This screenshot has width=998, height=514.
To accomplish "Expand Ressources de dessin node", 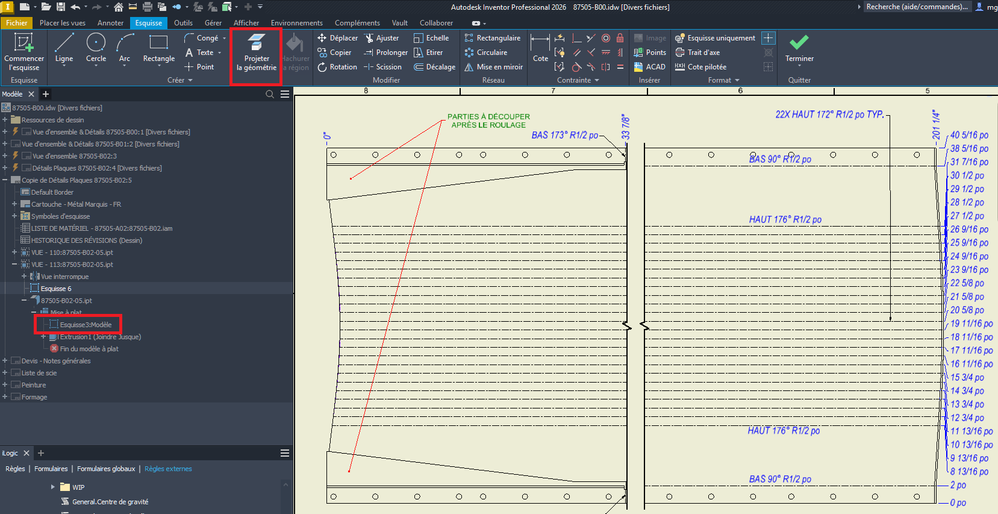I will [x=5, y=120].
